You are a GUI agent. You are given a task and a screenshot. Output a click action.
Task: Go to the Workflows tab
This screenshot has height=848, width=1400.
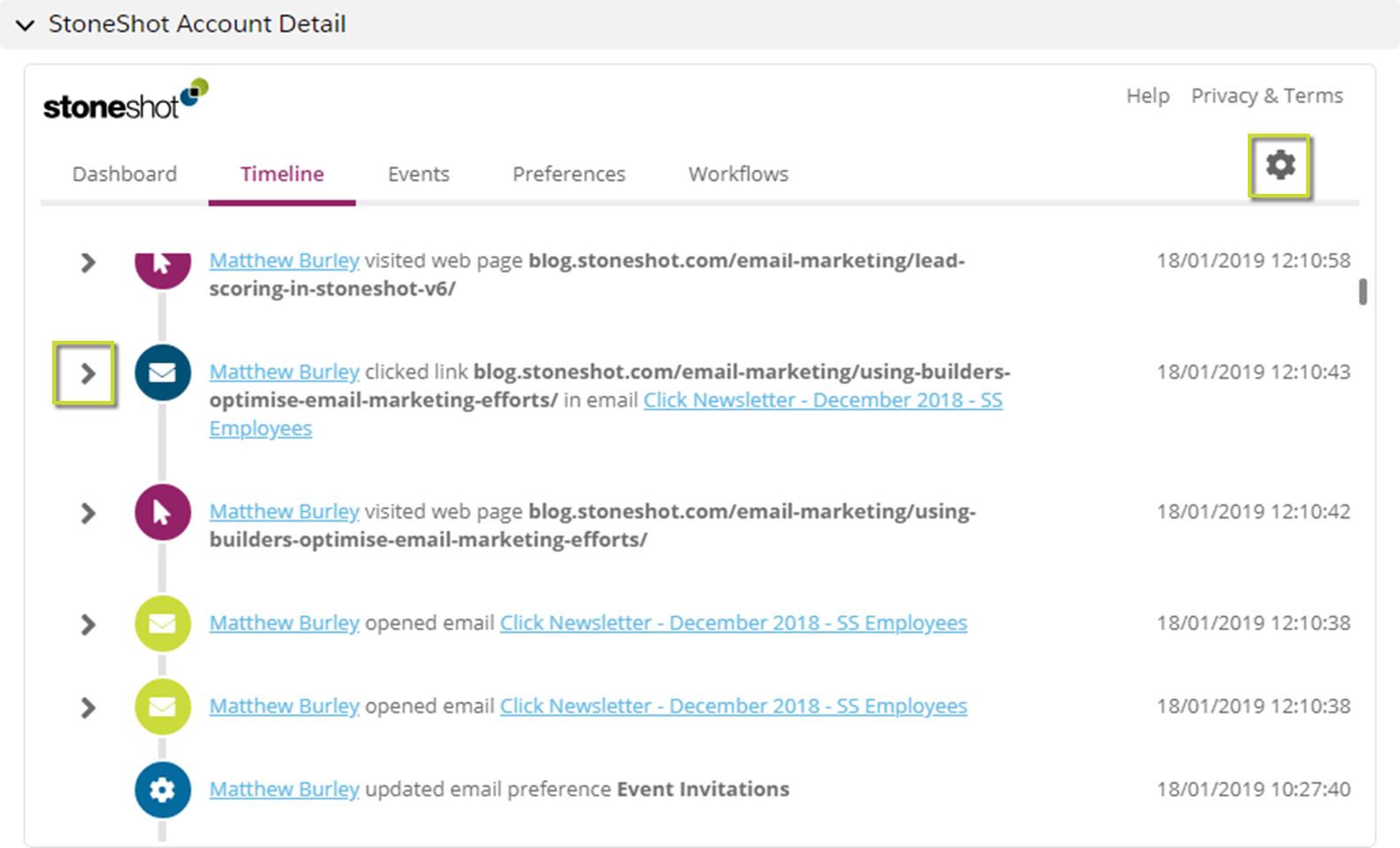tap(739, 173)
